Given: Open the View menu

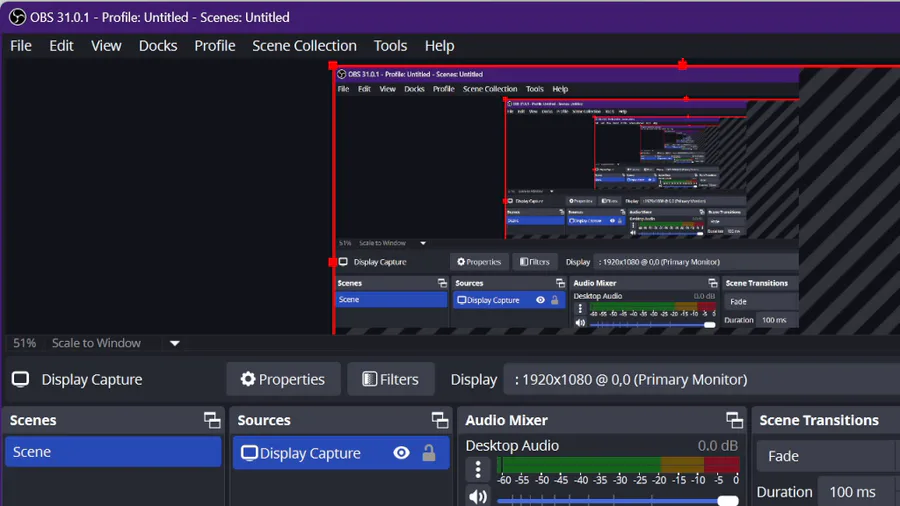Looking at the screenshot, I should (x=106, y=46).
